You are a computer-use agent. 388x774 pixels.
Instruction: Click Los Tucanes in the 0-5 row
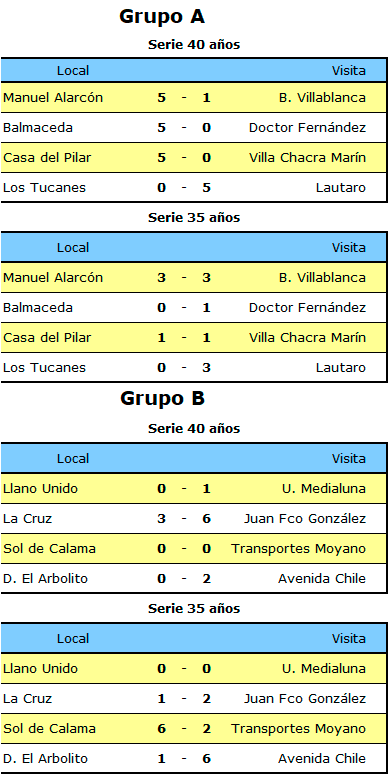pos(44,188)
